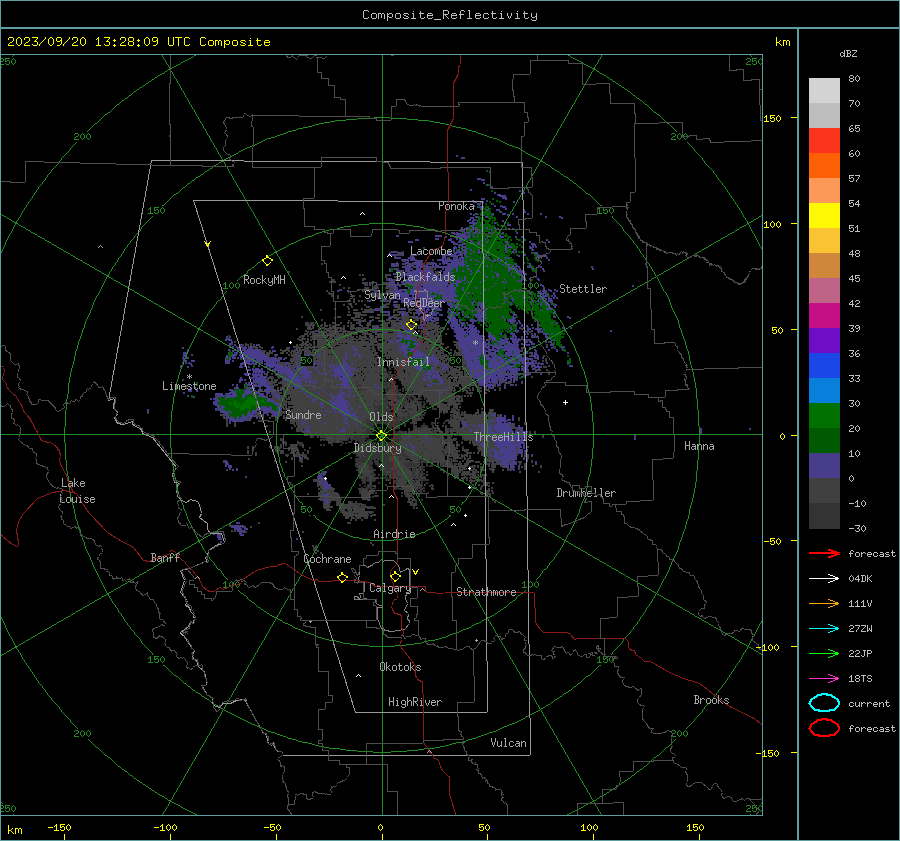Click the yellow diamond marker near RockyMH
Image resolution: width=900 pixels, height=841 pixels.
[267, 261]
